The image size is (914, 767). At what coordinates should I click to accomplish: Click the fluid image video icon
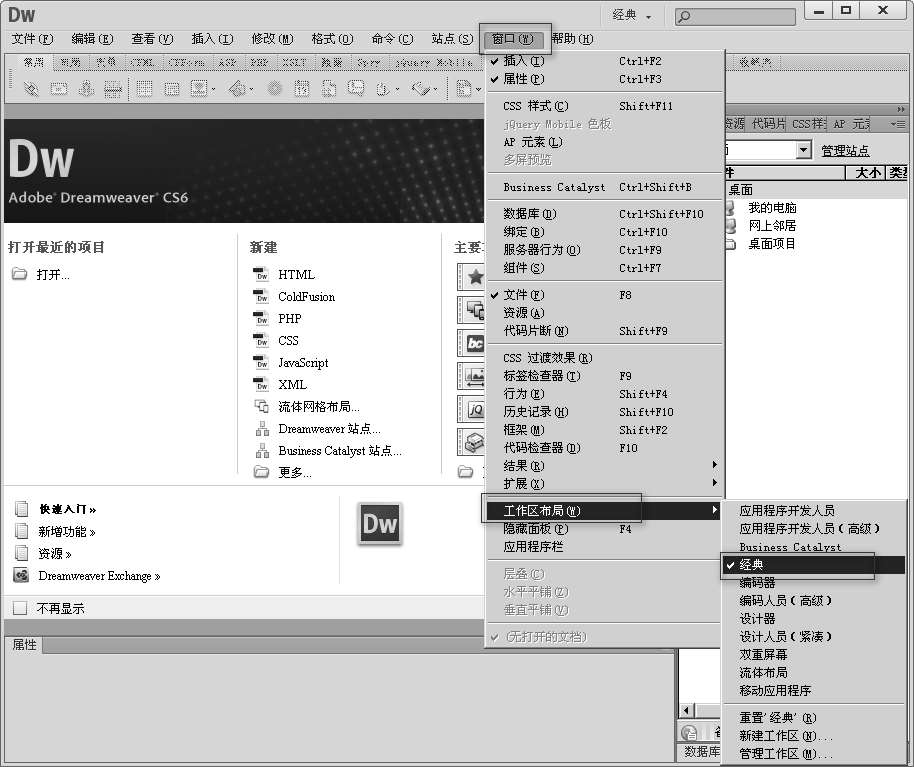[472, 376]
